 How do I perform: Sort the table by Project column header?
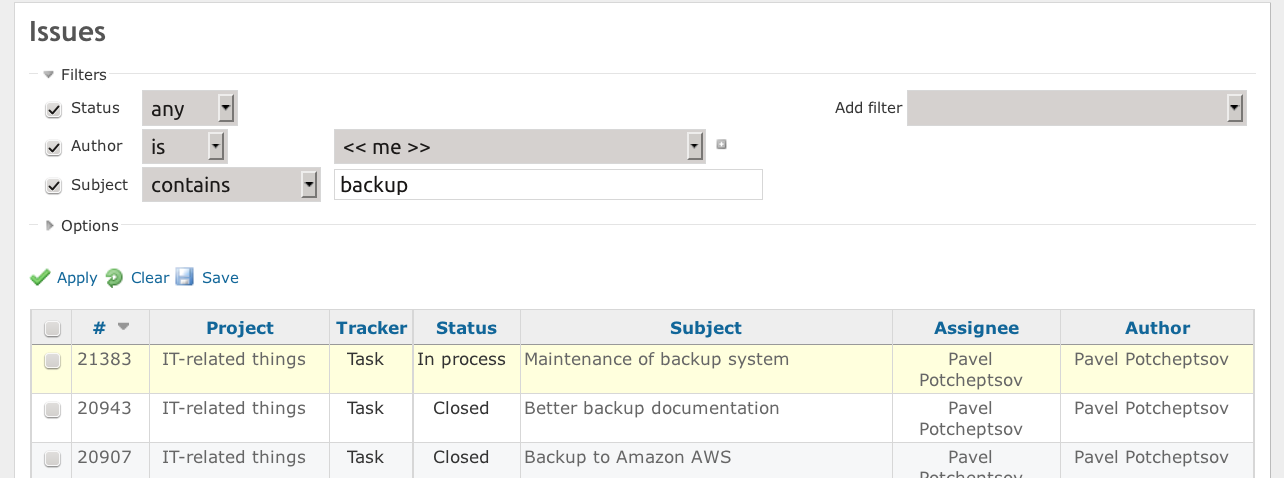(240, 328)
